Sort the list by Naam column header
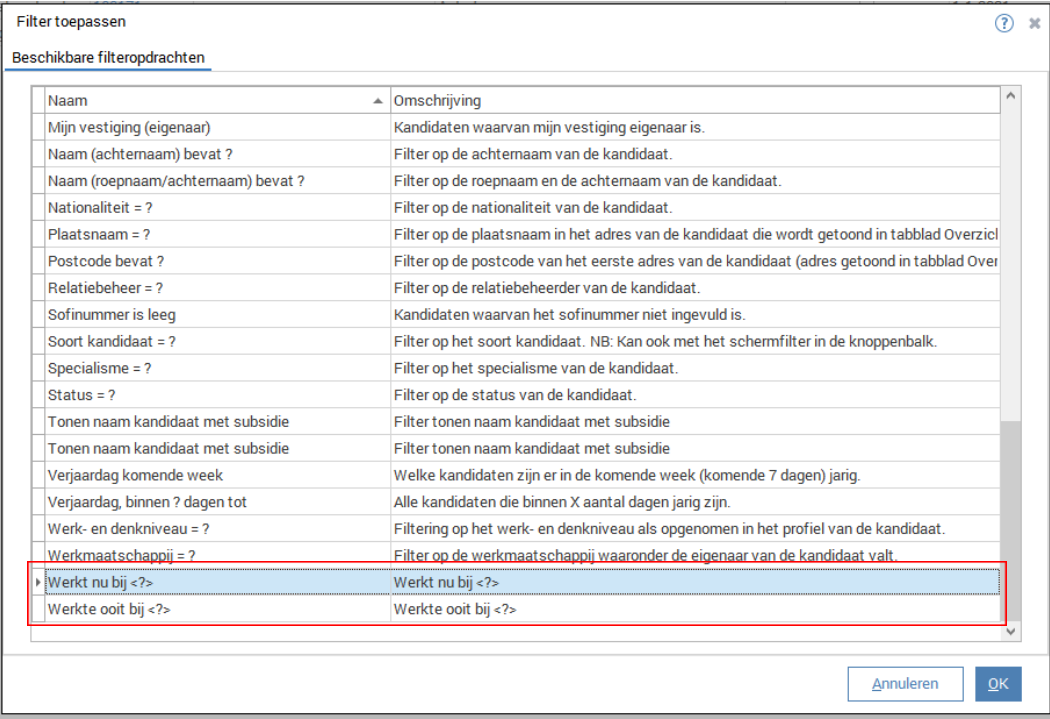This screenshot has width=1050, height=719. pyautogui.click(x=210, y=101)
